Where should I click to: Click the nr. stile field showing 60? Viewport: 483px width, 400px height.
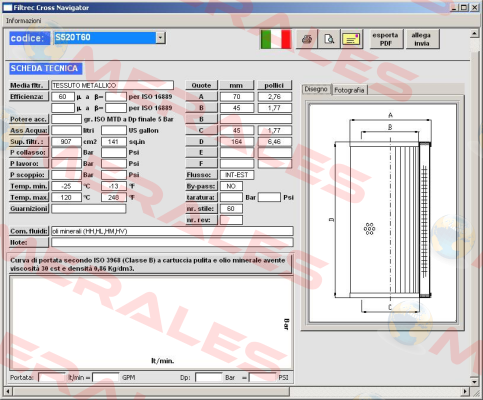[231, 209]
